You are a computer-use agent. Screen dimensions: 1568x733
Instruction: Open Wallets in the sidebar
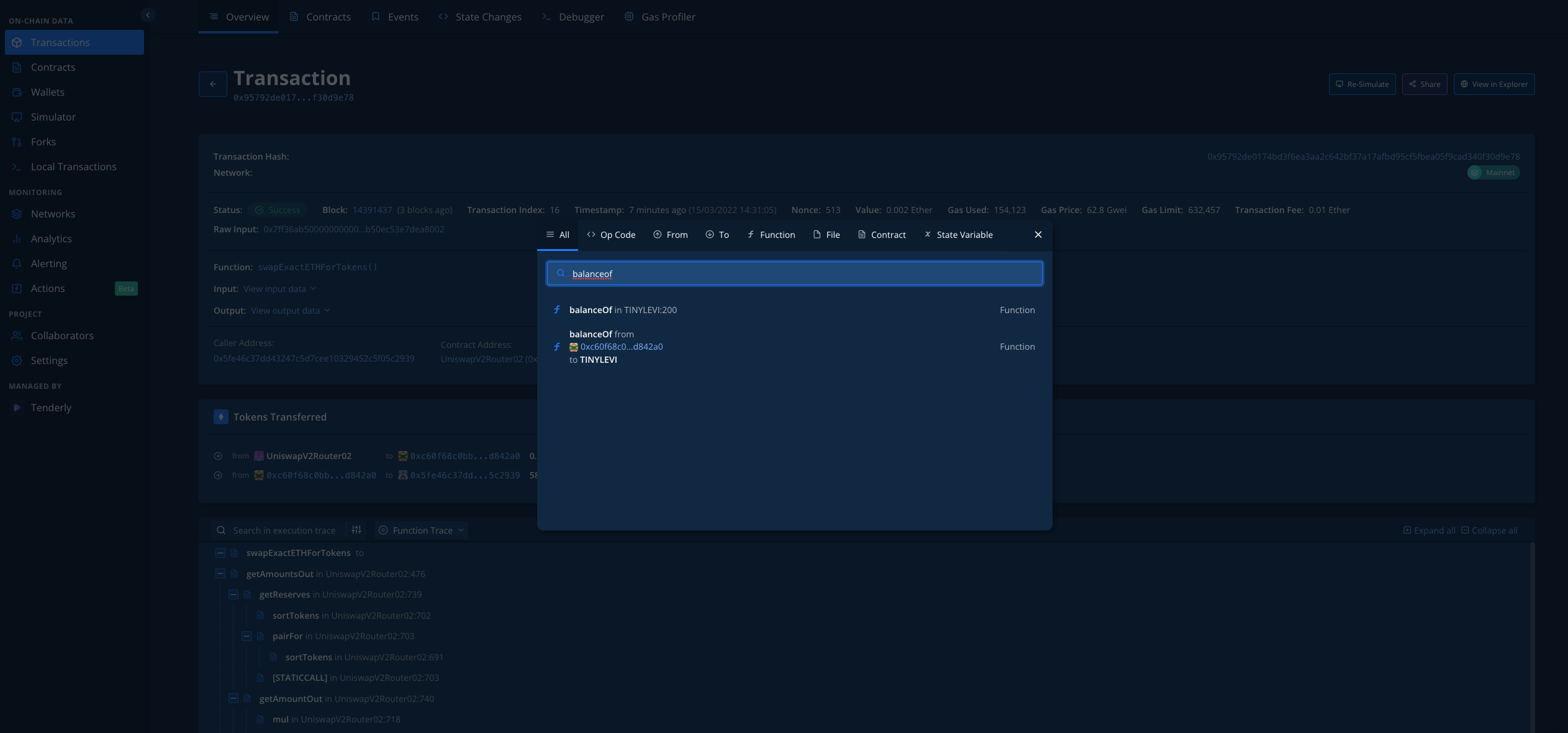pyautogui.click(x=75, y=92)
